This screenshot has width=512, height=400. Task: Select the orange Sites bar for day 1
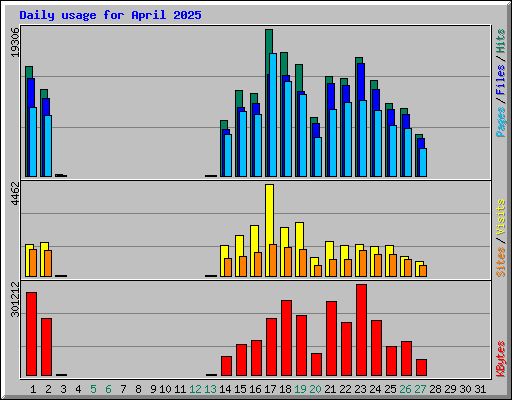tap(33, 263)
